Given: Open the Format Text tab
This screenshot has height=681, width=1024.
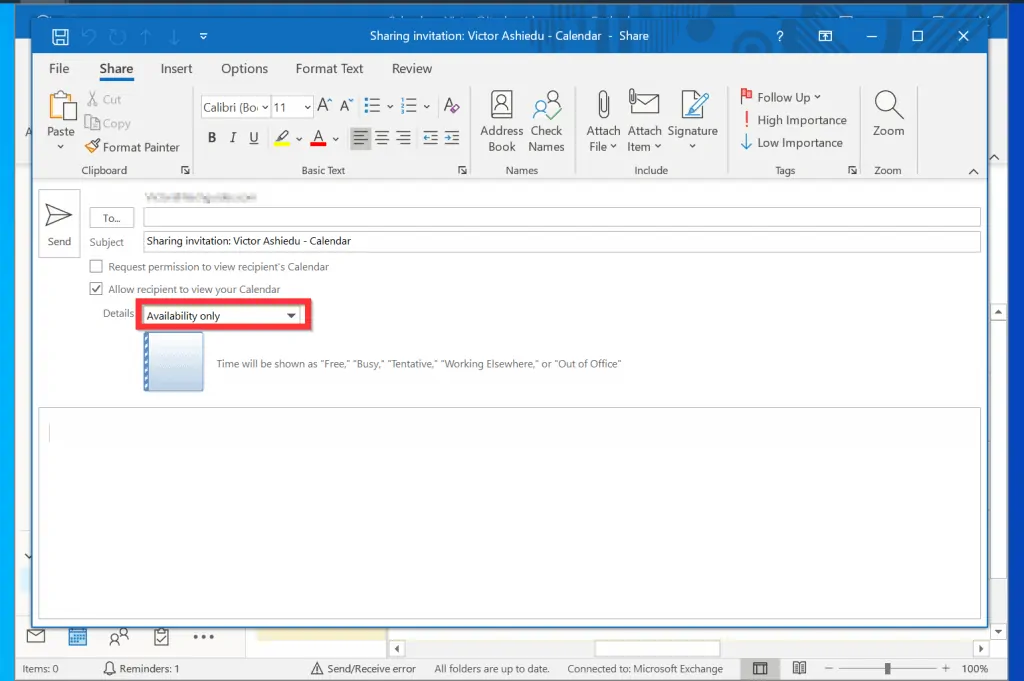Looking at the screenshot, I should point(329,69).
